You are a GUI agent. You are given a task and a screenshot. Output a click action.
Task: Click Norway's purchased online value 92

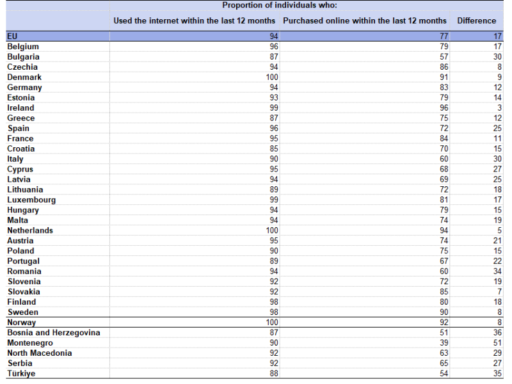(x=444, y=322)
